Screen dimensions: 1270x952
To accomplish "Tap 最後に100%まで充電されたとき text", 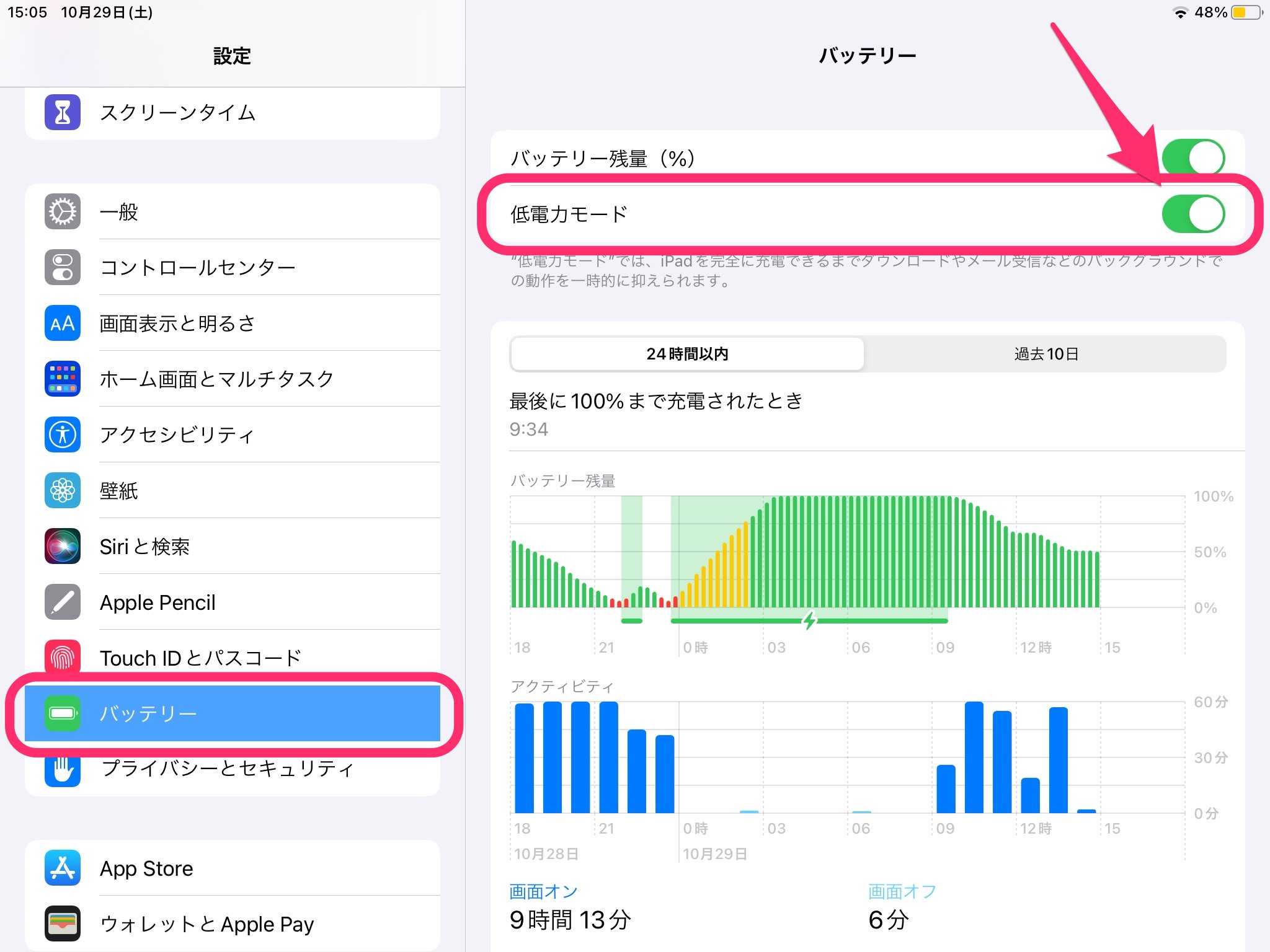I will click(656, 401).
